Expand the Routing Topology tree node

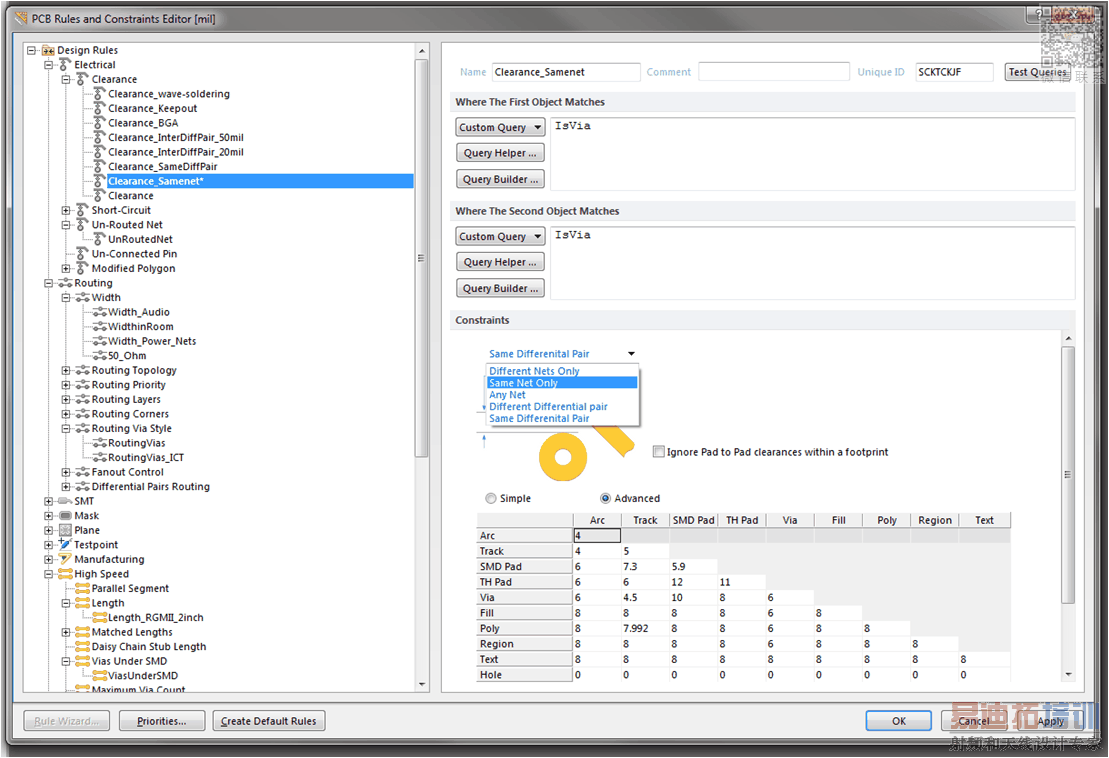pyautogui.click(x=66, y=370)
